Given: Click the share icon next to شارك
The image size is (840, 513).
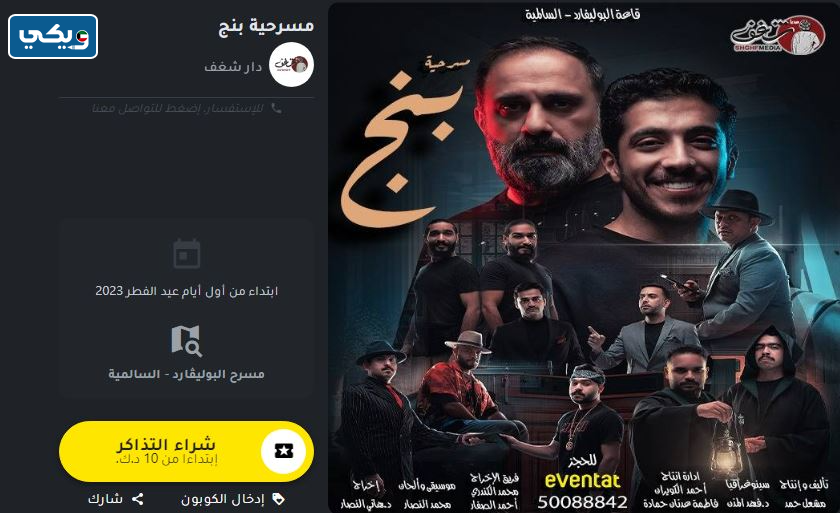Looking at the screenshot, I should (138, 499).
